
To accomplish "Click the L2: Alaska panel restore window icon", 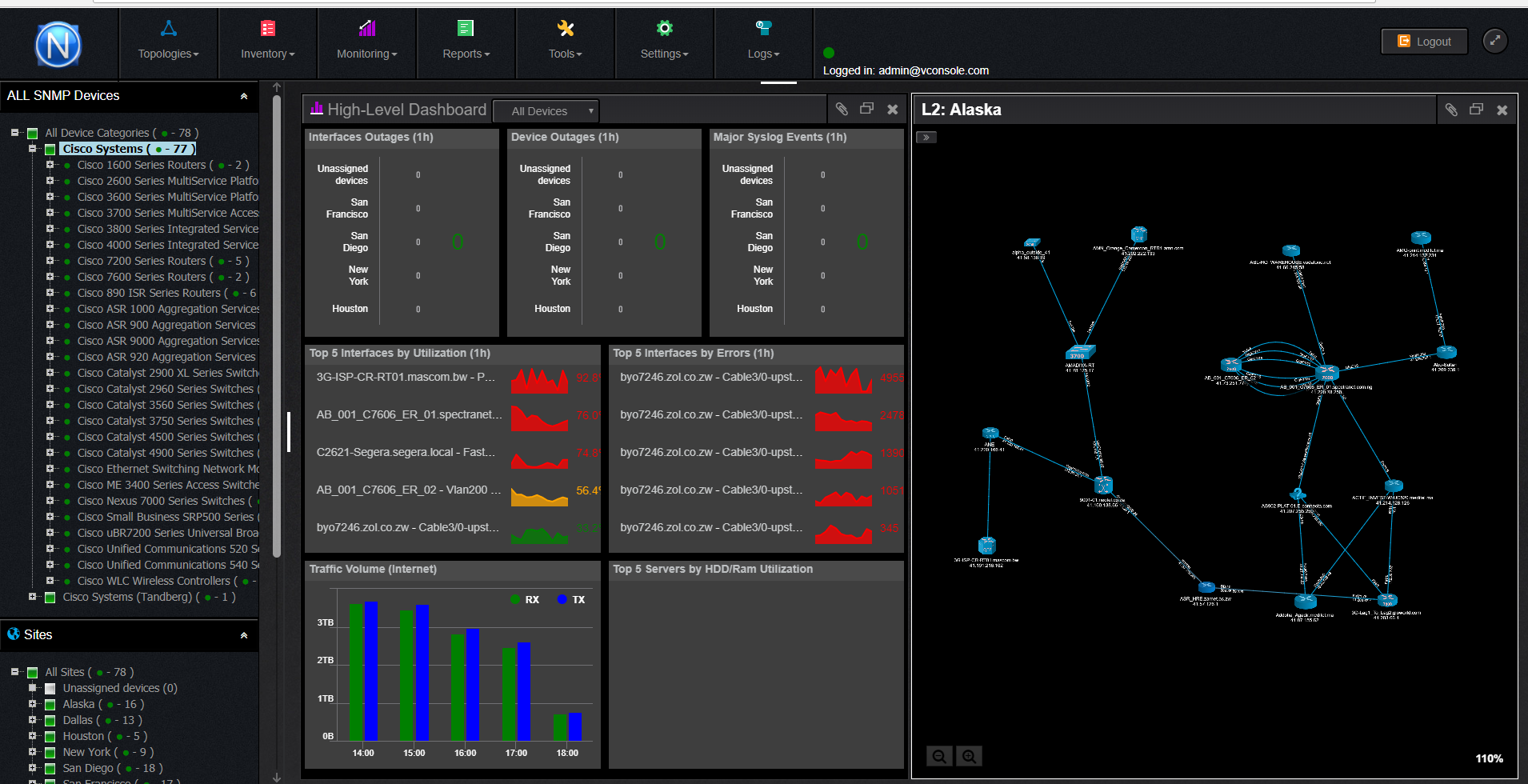I will 1476,110.
